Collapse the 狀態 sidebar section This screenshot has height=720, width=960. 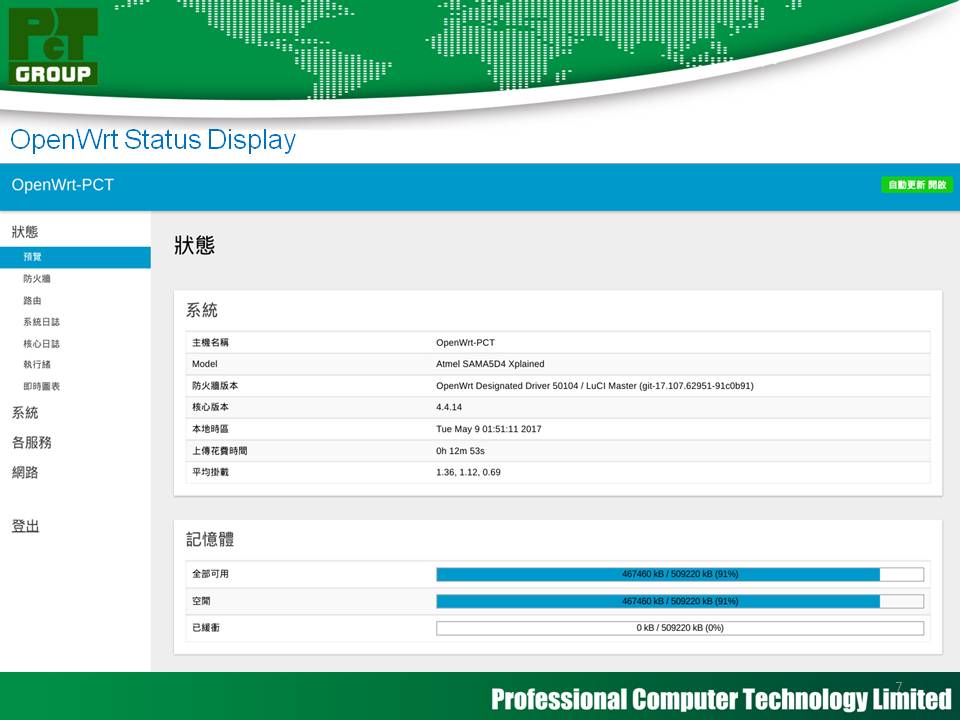pos(25,232)
